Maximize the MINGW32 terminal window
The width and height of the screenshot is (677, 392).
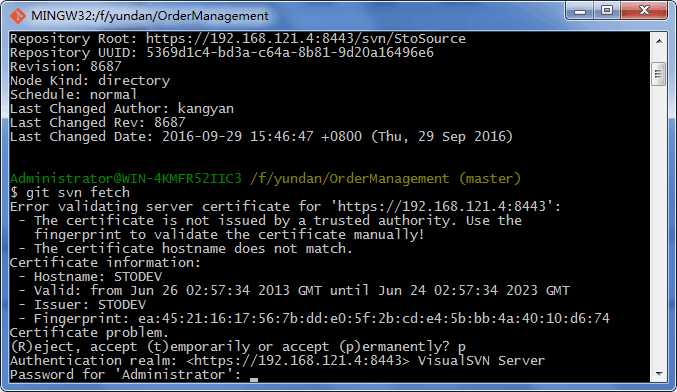coord(607,11)
